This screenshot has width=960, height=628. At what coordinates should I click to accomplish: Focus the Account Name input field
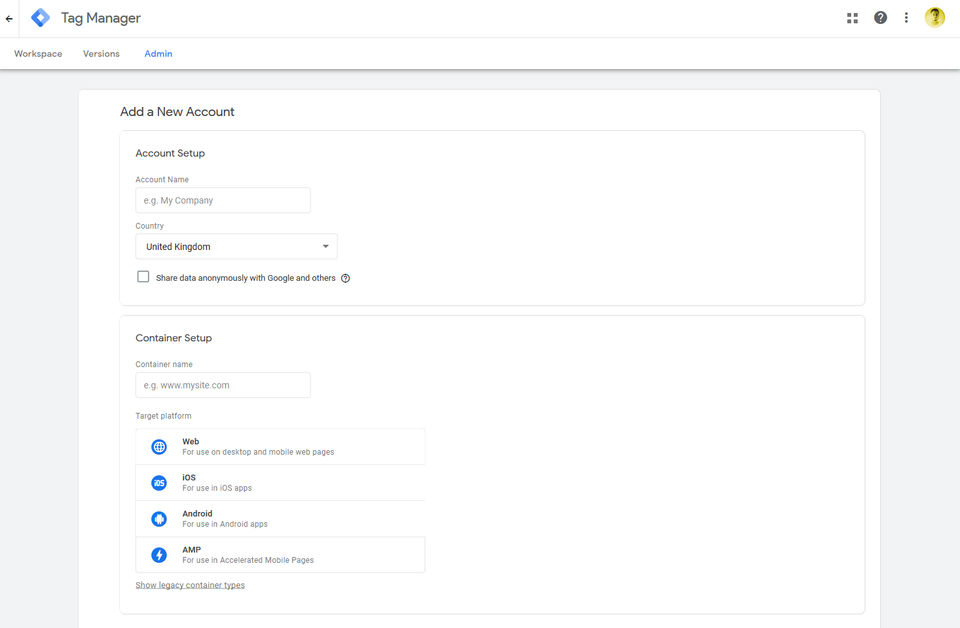click(223, 200)
